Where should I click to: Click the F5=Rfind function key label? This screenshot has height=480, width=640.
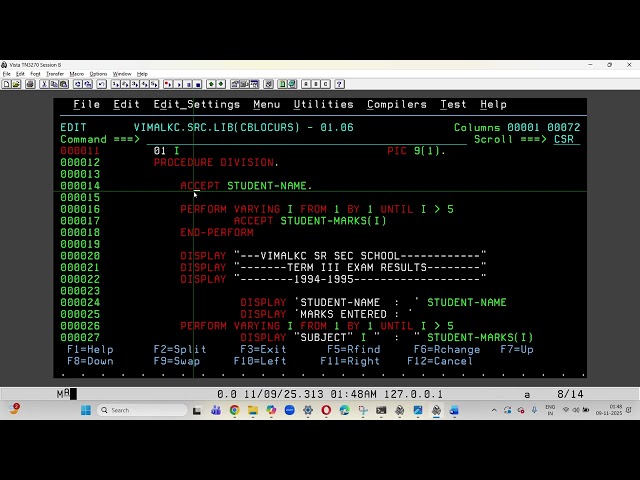[x=353, y=349]
